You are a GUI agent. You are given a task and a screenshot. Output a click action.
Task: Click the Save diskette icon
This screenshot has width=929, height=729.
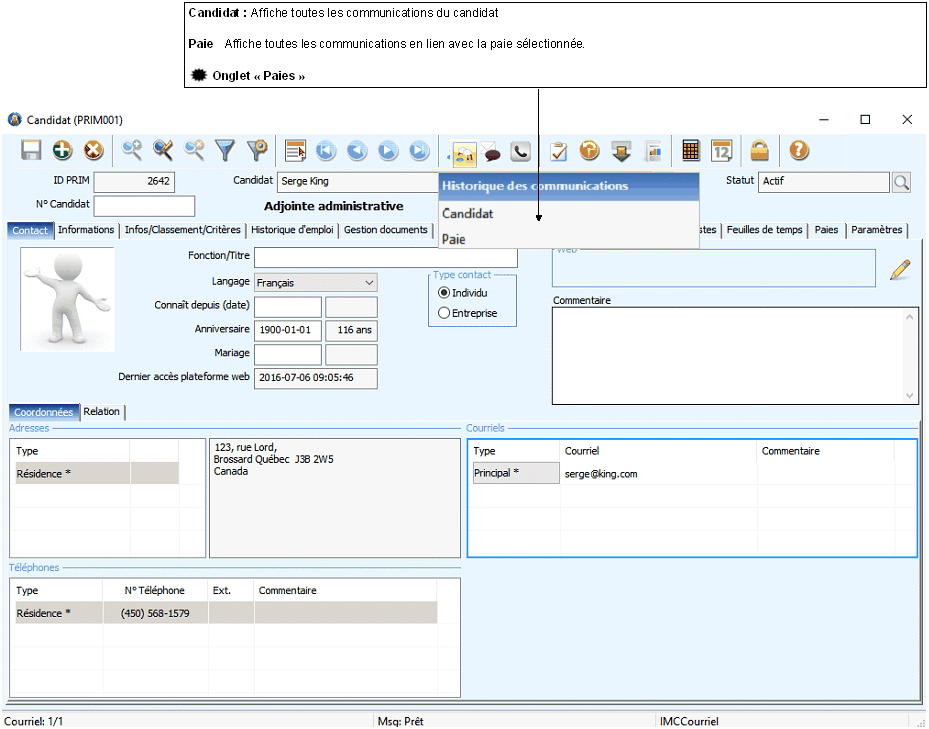point(31,151)
